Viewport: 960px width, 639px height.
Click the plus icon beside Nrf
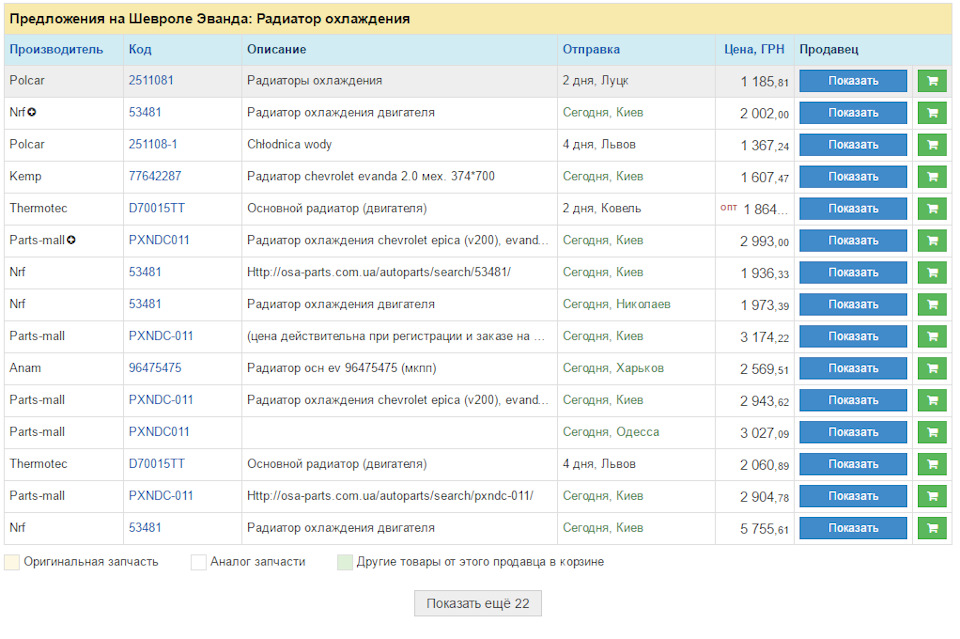(32, 112)
